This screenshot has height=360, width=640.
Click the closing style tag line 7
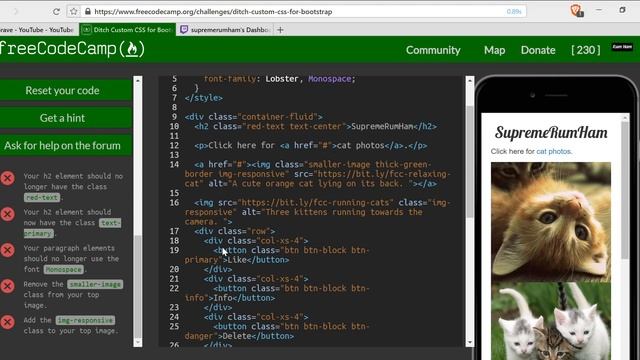(204, 98)
